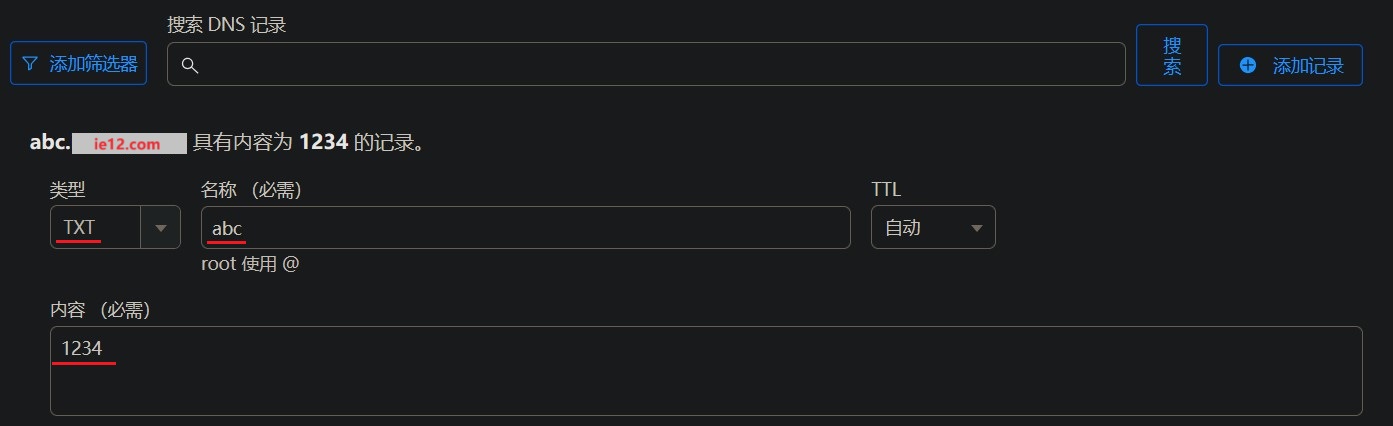Viewport: 1393px width, 426px height.
Task: Click into the 名称 field containing abc
Action: 525,227
